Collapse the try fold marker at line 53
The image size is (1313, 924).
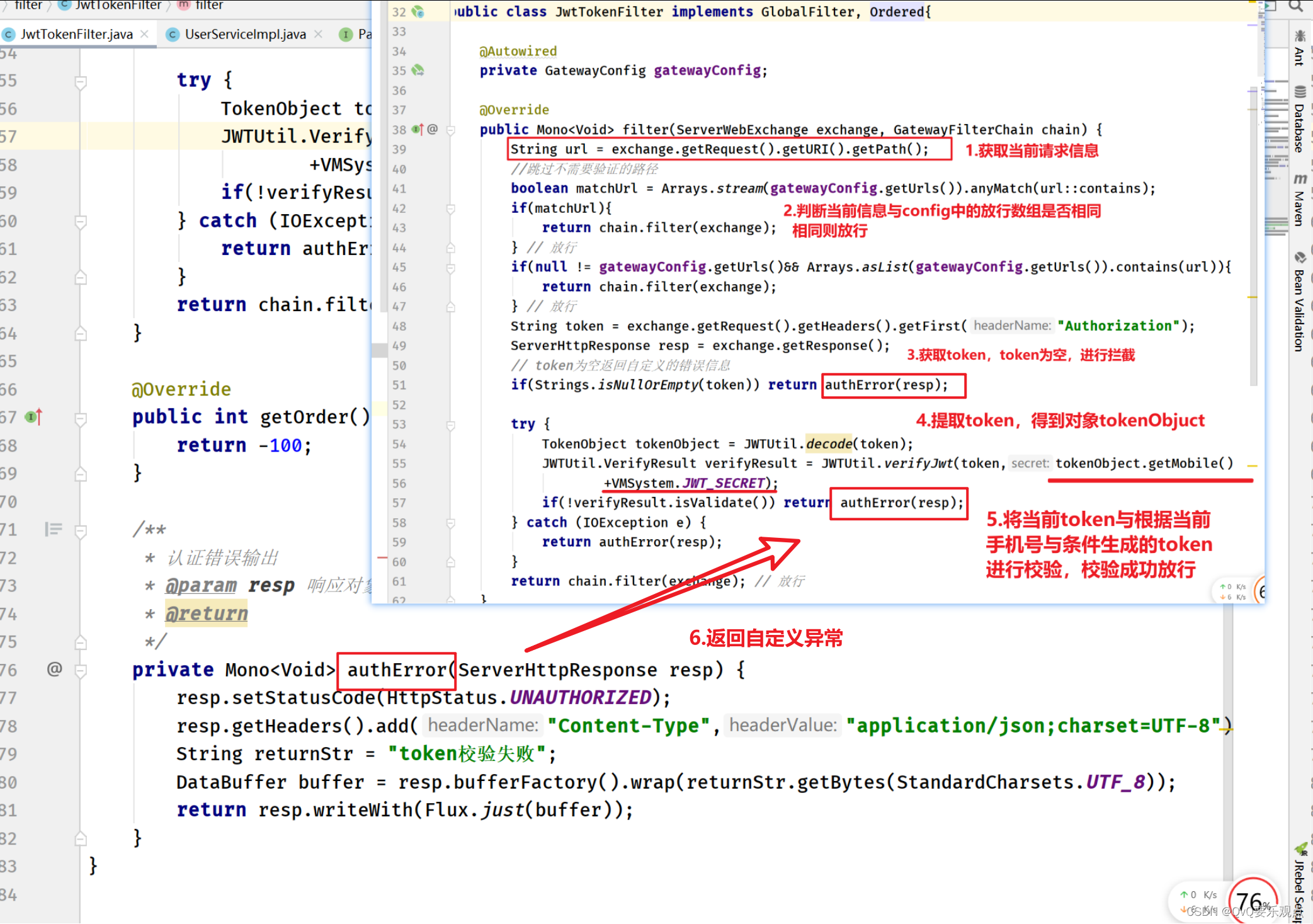451,425
